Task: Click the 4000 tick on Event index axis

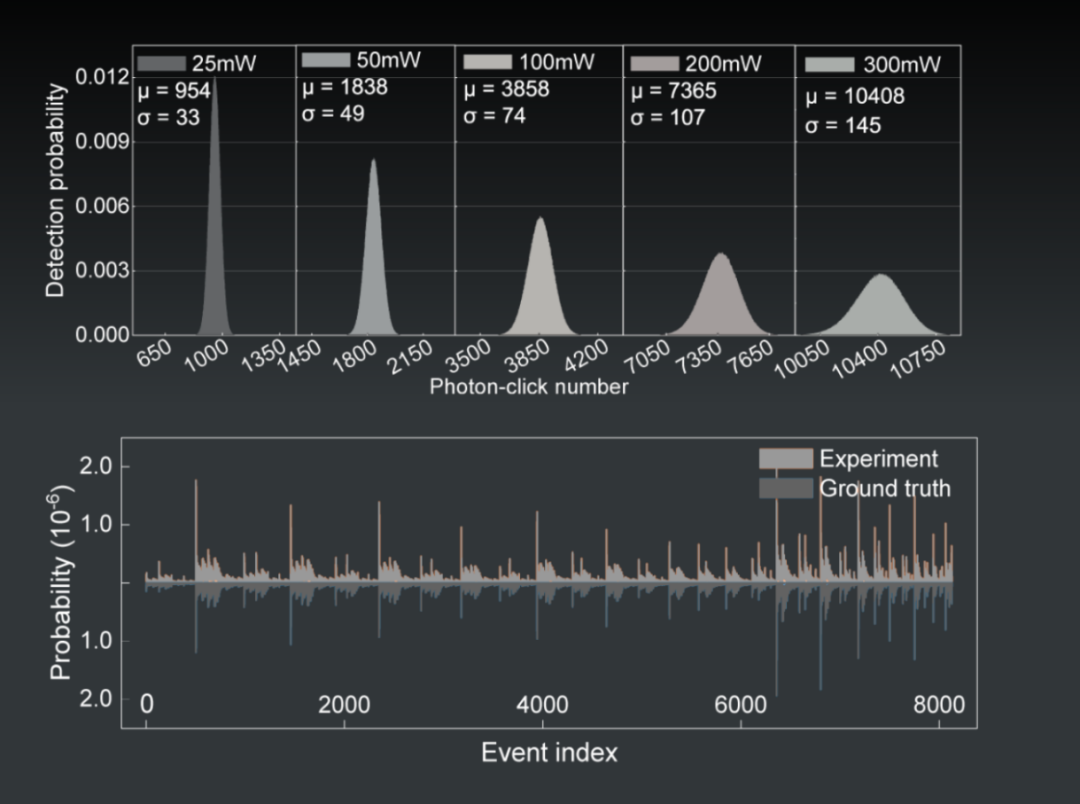Action: 542,705
